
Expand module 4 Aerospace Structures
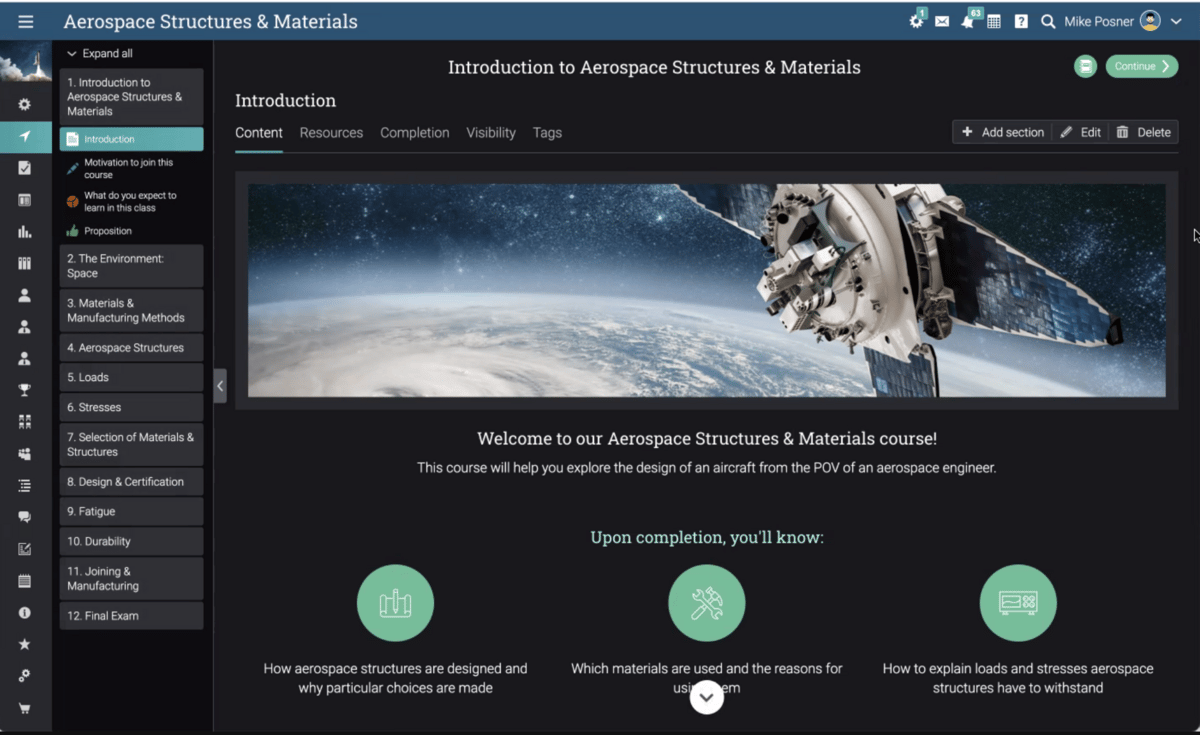tap(131, 348)
